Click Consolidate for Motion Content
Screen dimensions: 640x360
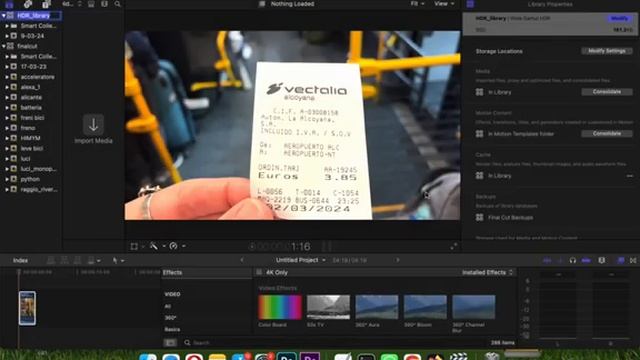(x=607, y=133)
